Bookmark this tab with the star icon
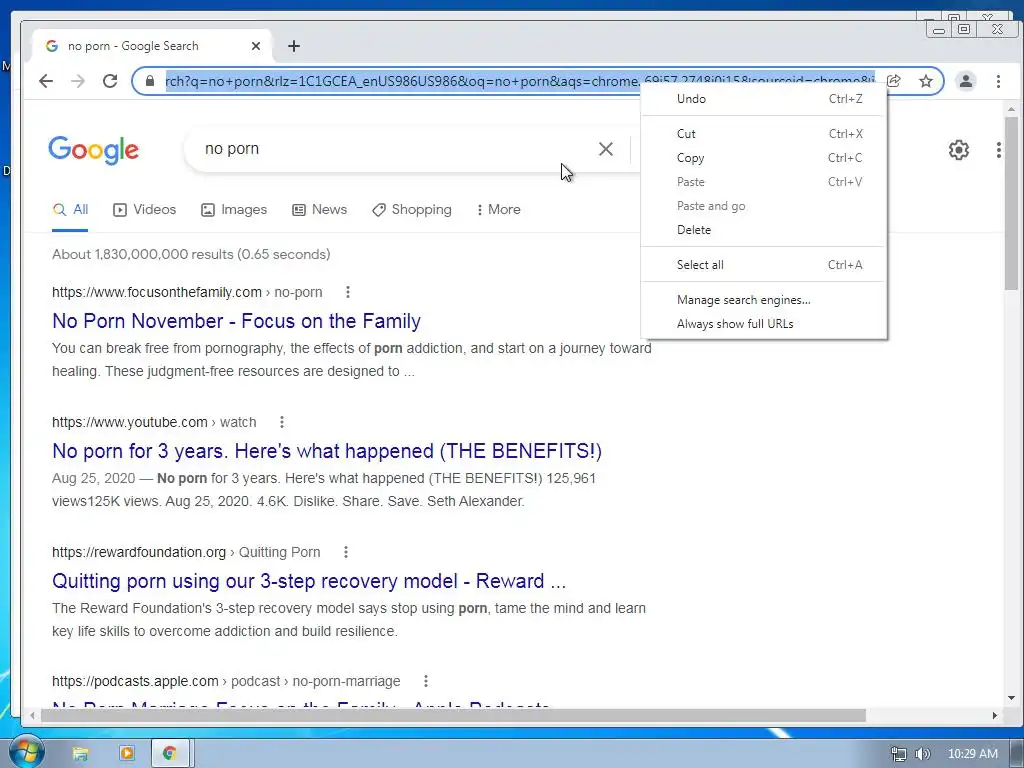1024x768 pixels. coord(925,81)
